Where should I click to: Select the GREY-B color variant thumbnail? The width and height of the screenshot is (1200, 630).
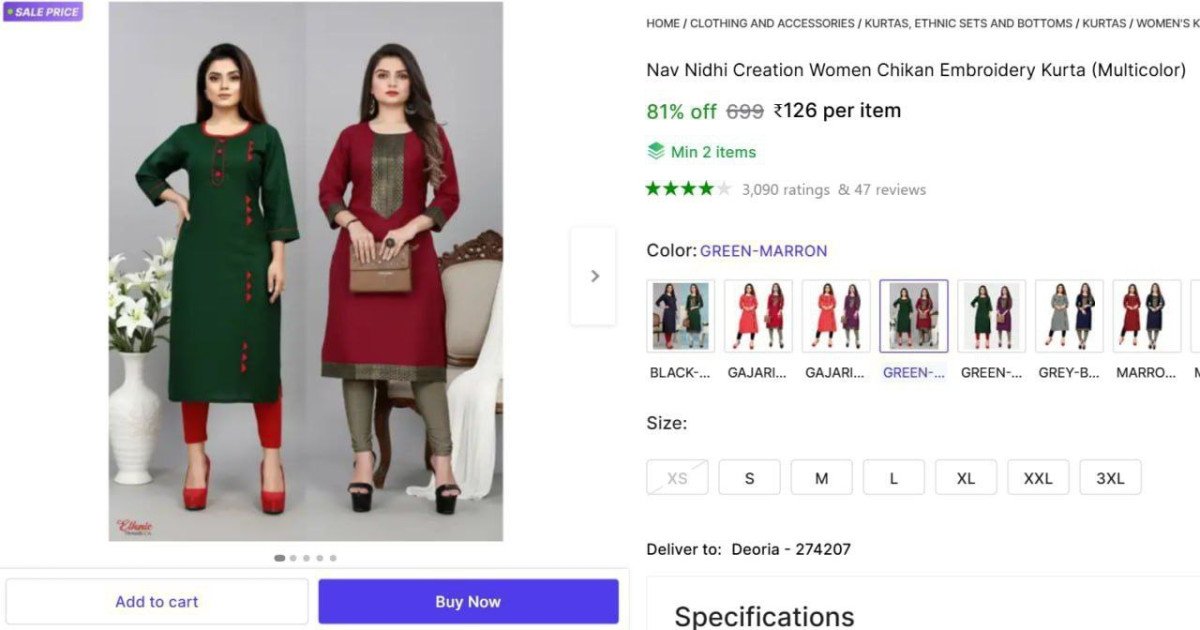1069,316
